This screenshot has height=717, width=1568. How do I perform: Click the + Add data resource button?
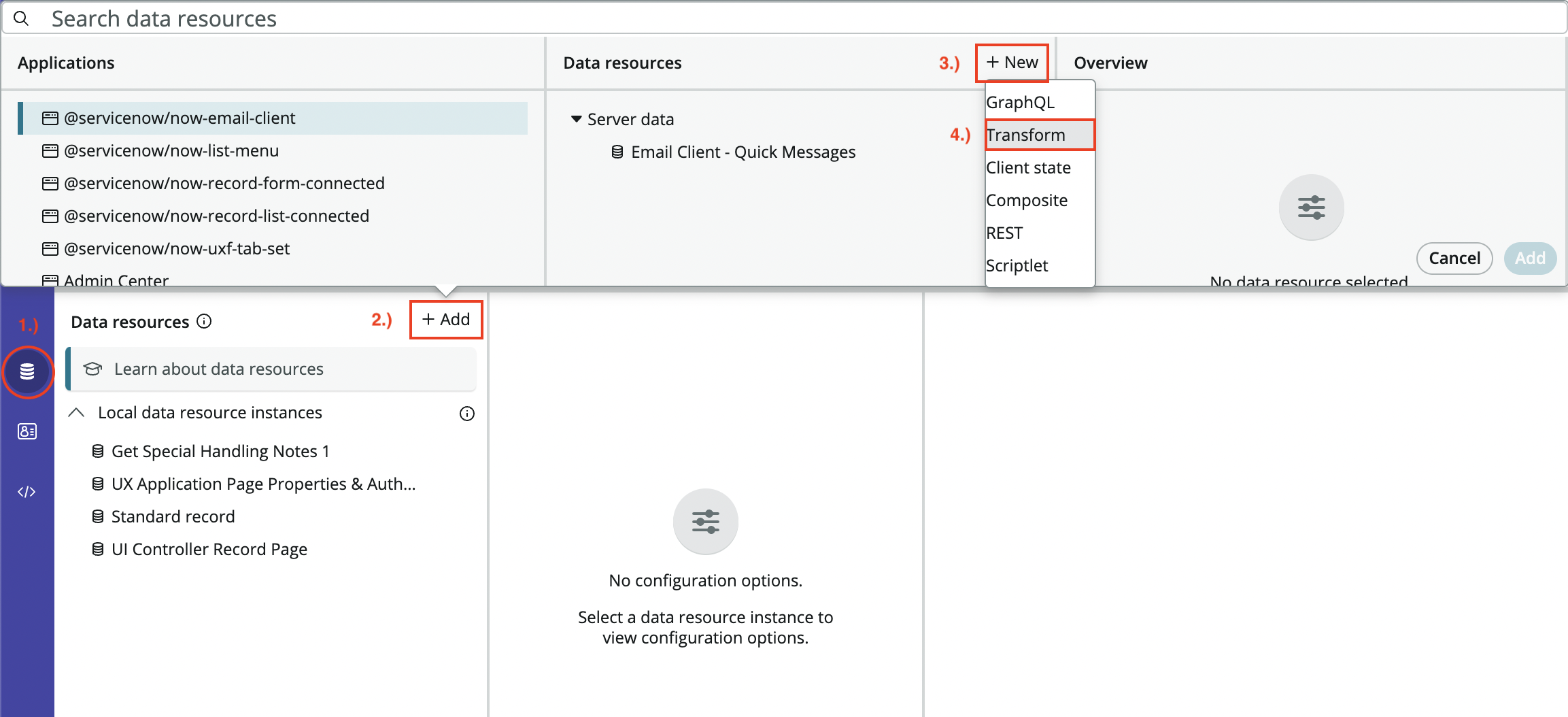click(x=446, y=320)
